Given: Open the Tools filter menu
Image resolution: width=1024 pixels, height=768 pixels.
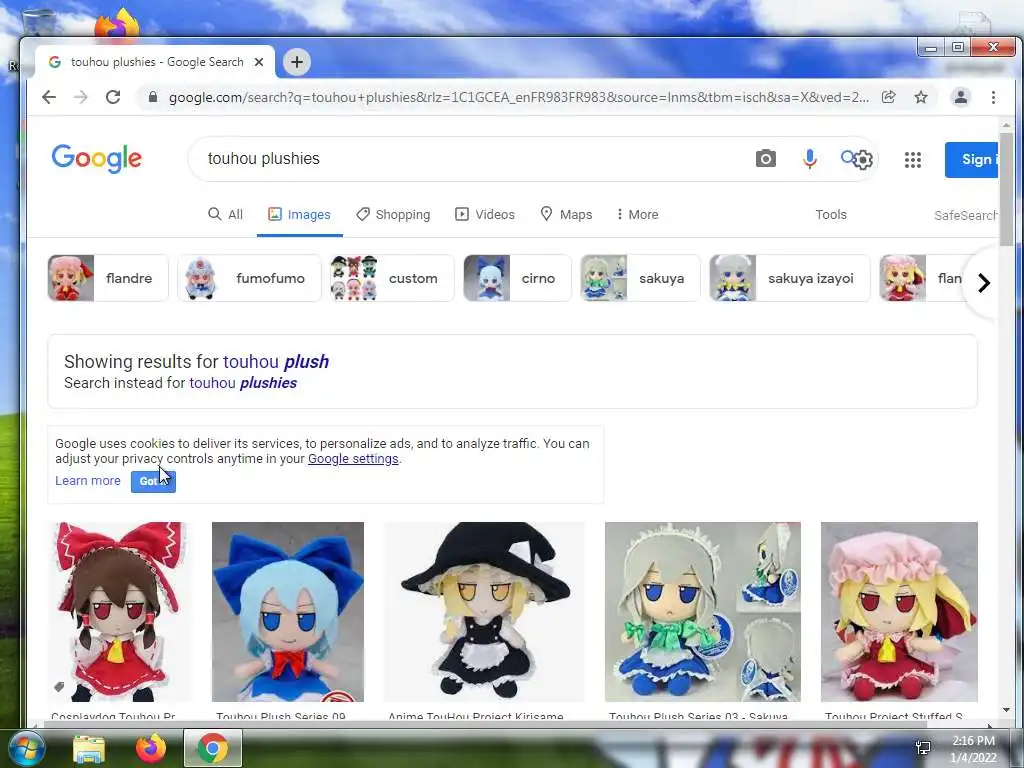Looking at the screenshot, I should (831, 214).
